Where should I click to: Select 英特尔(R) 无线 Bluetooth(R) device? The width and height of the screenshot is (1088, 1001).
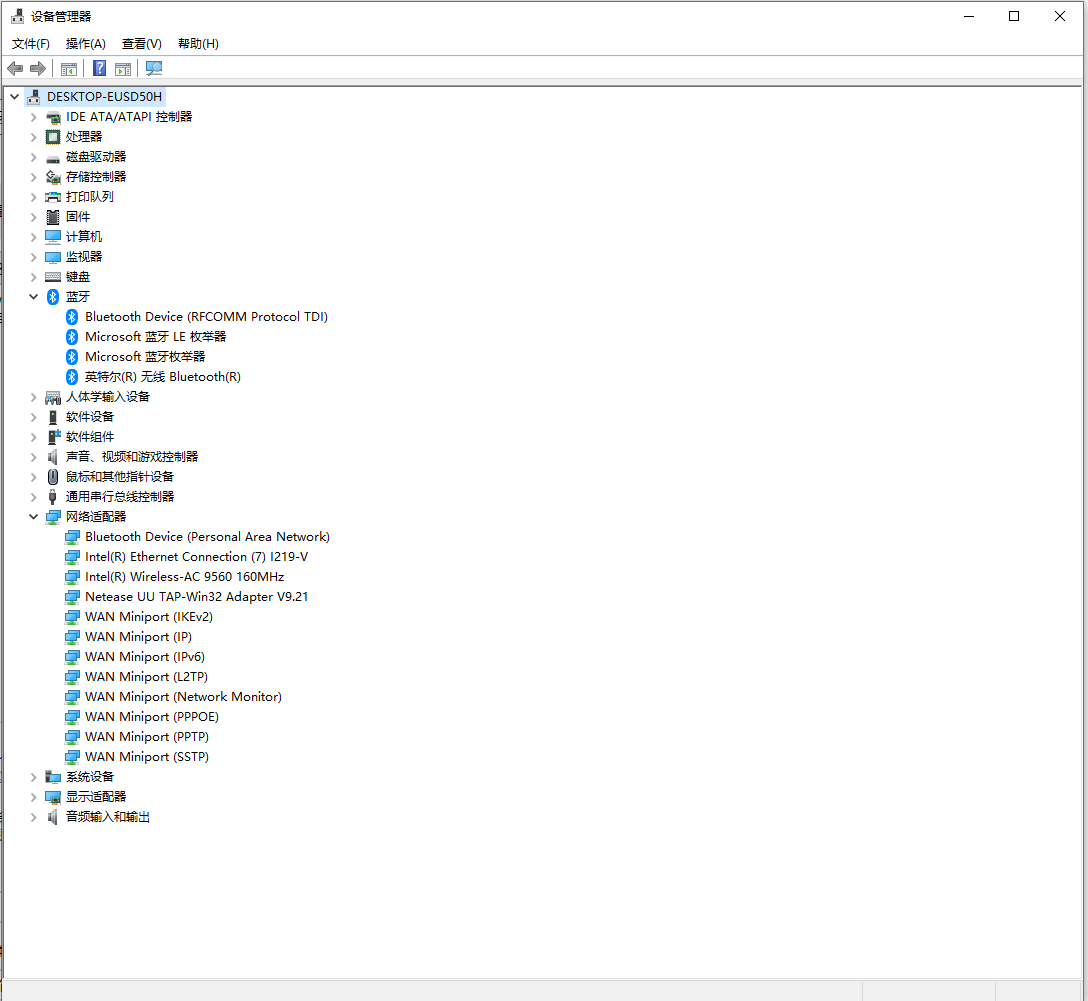tap(162, 377)
